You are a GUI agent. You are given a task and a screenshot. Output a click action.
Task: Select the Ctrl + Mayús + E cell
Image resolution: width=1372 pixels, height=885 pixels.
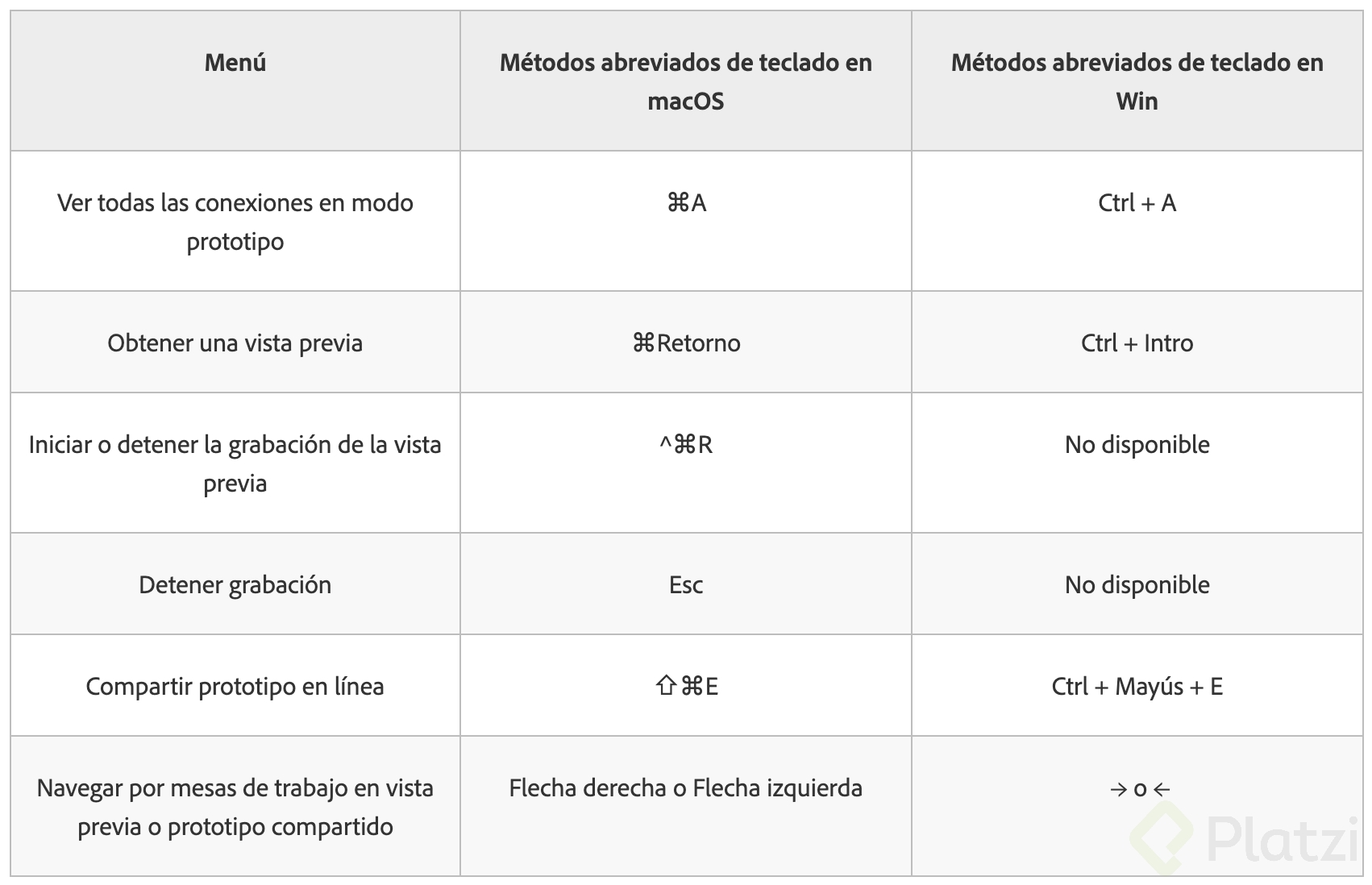pyautogui.click(x=1137, y=685)
